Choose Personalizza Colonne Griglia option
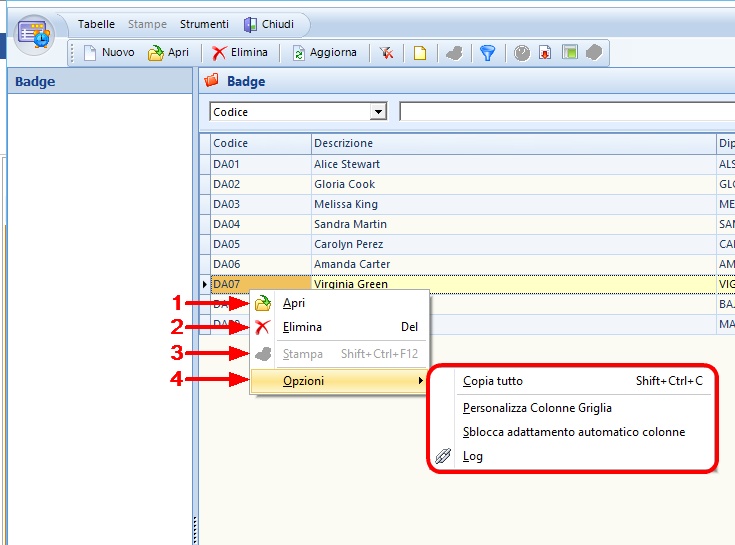735x545 pixels. tap(537, 407)
